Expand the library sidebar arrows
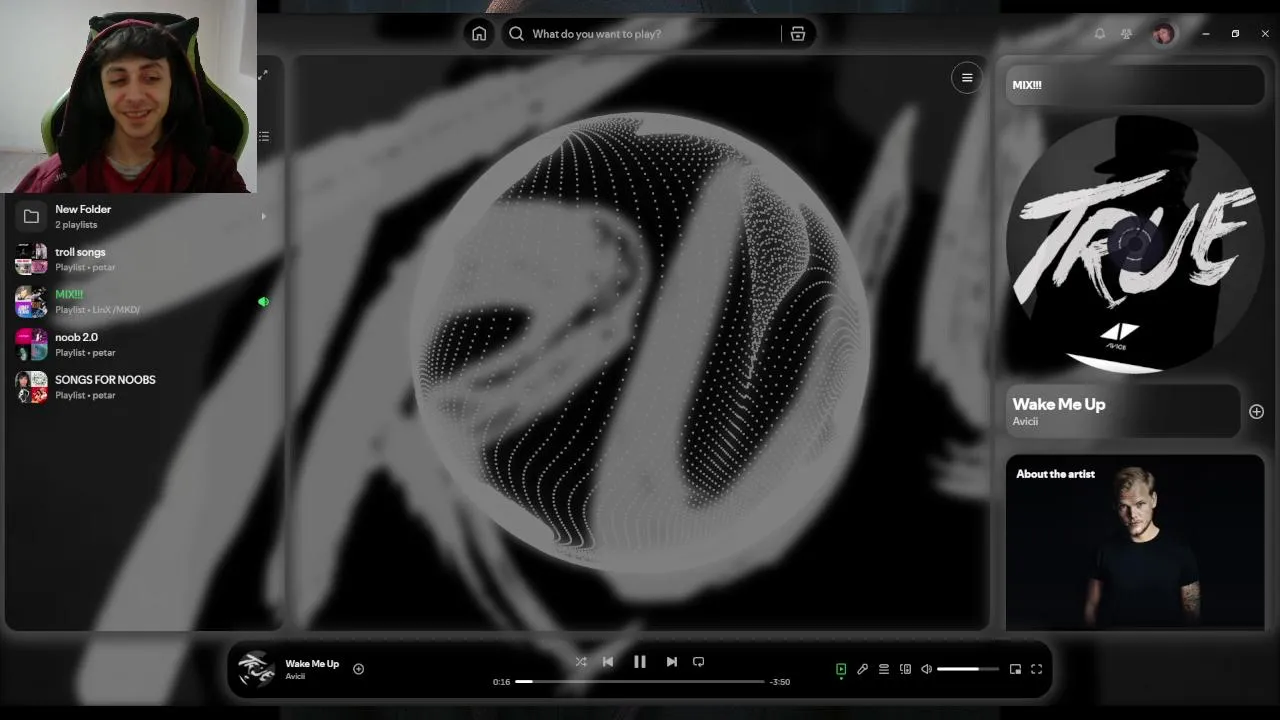This screenshot has width=1280, height=720. tap(263, 75)
